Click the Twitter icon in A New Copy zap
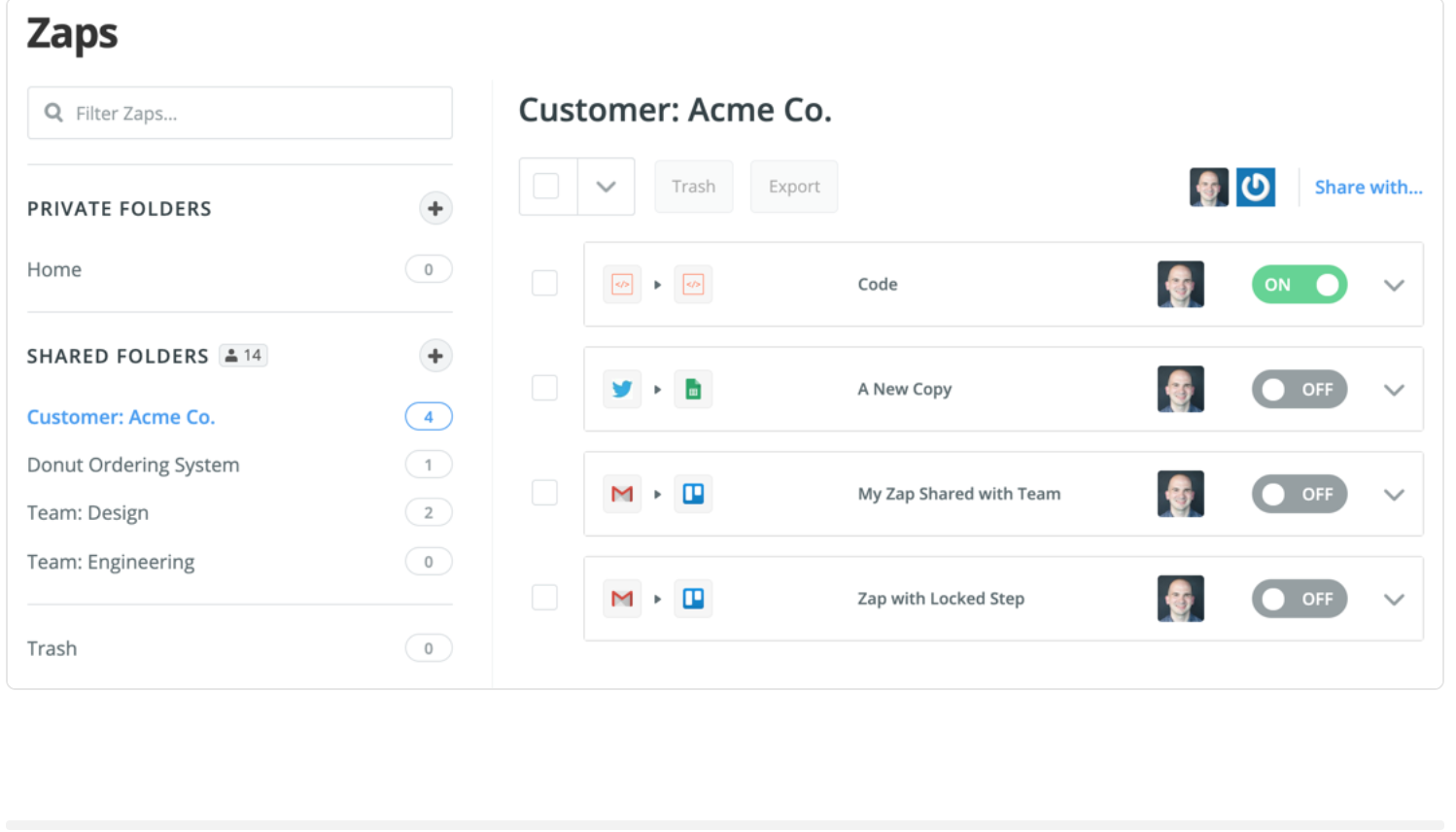The image size is (1456, 832). [x=622, y=390]
